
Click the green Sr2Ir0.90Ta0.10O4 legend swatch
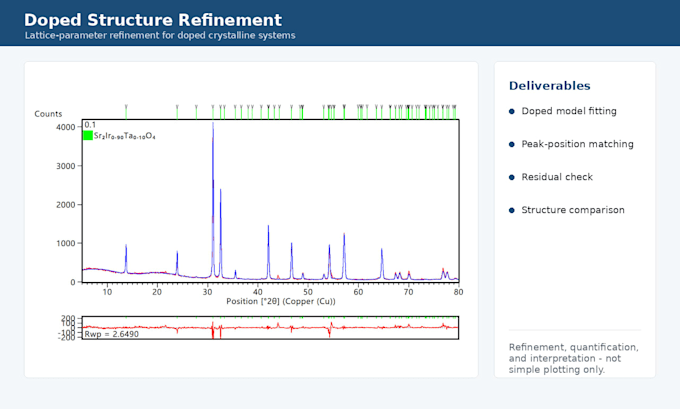[x=88, y=136]
